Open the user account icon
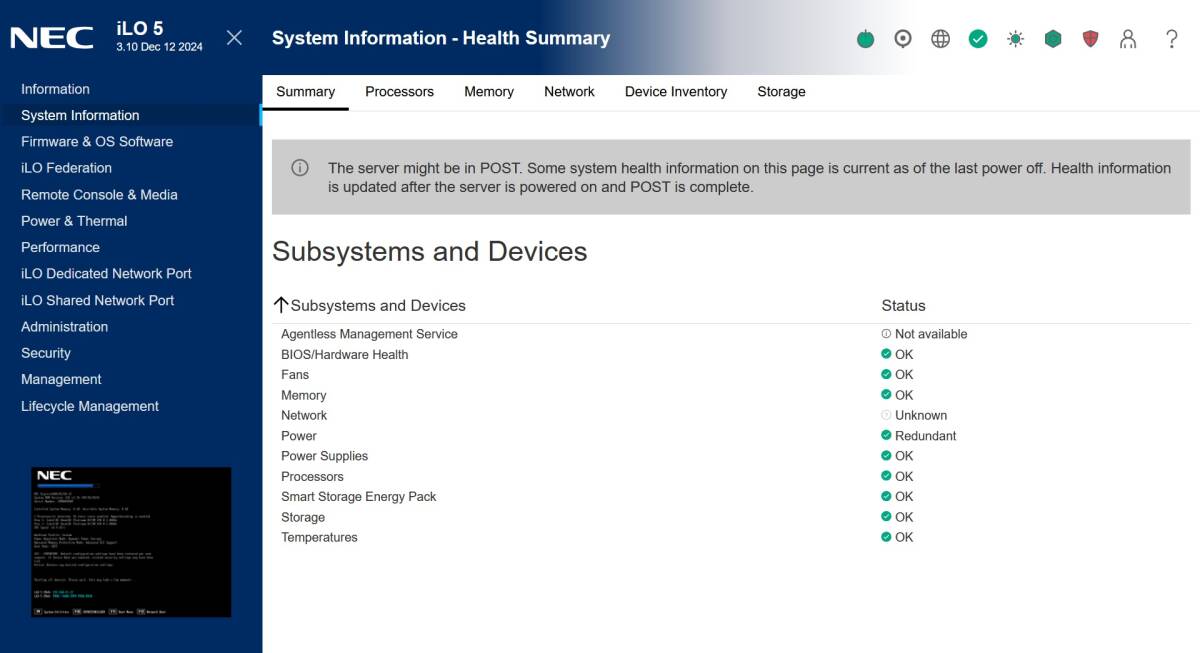This screenshot has height=653, width=1200. [x=1128, y=39]
